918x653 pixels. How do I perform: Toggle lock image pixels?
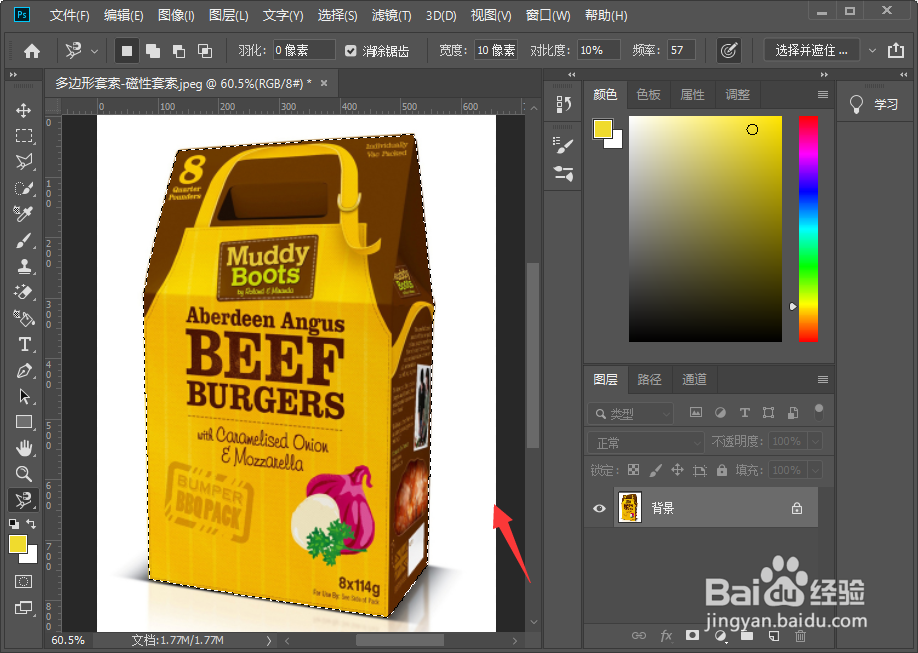[656, 470]
